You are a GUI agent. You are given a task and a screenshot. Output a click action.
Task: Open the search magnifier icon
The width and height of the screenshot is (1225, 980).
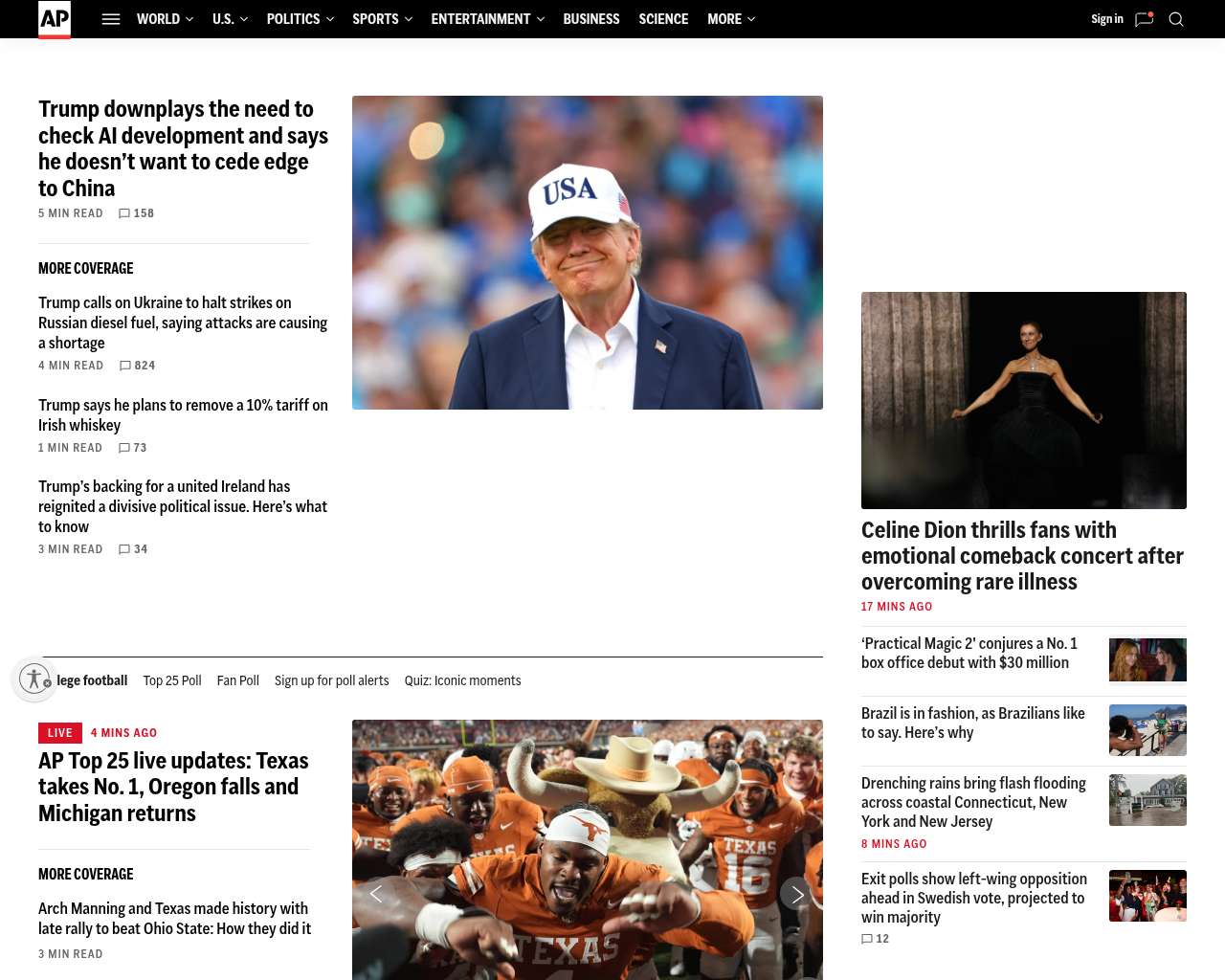(1176, 19)
